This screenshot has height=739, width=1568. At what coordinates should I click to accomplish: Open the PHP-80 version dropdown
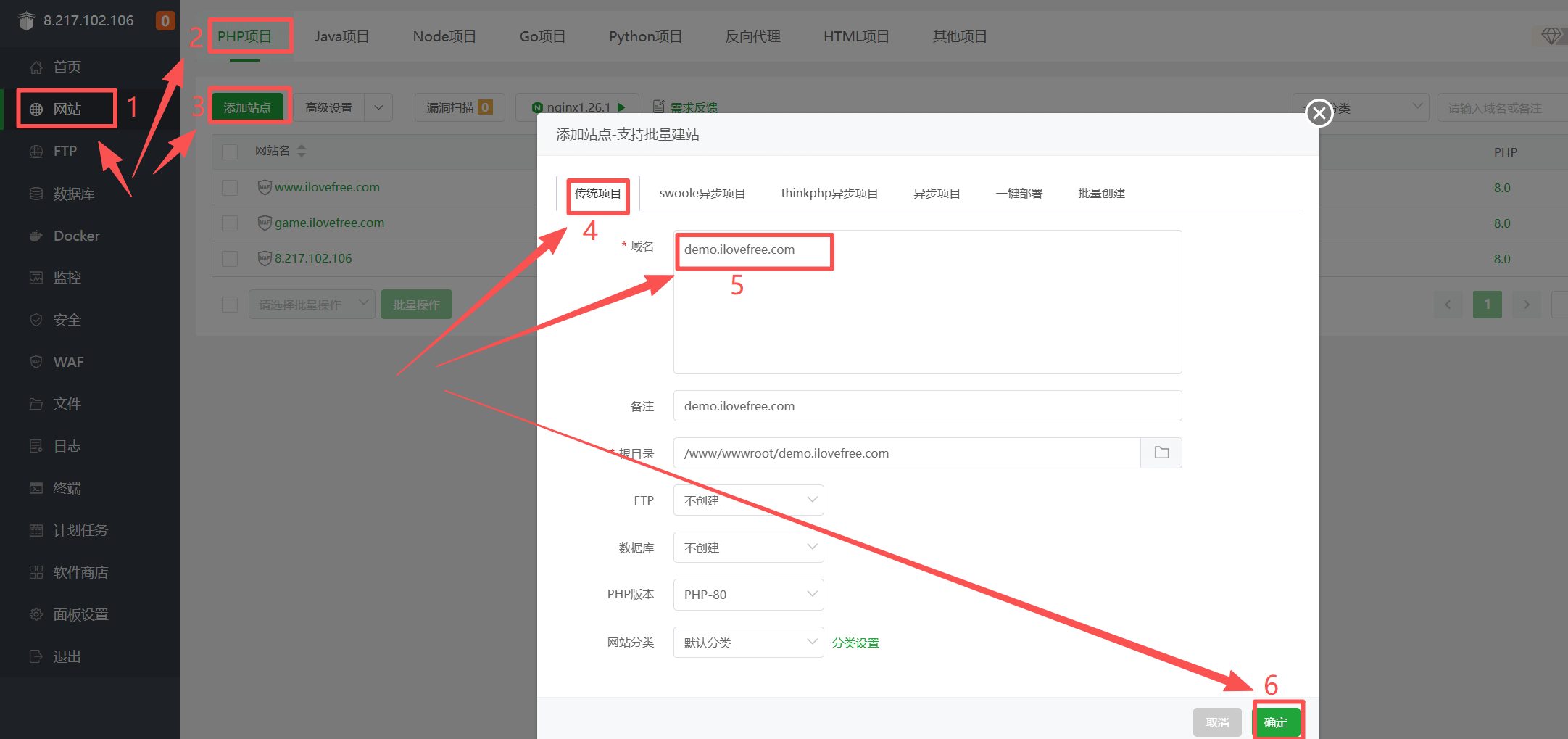point(748,594)
